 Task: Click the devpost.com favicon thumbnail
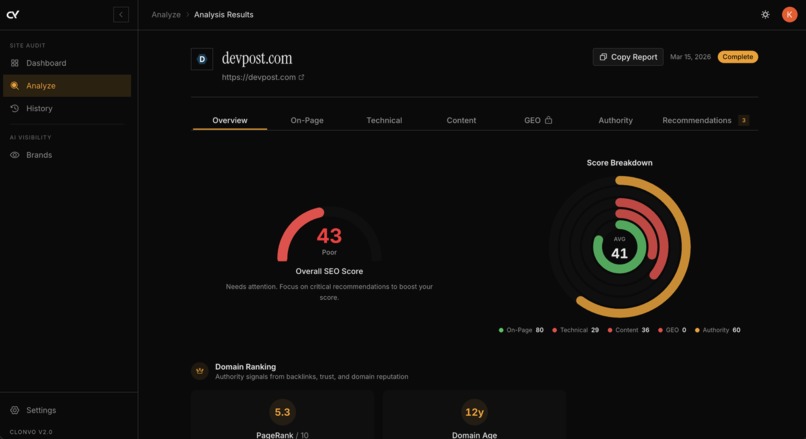tap(202, 59)
